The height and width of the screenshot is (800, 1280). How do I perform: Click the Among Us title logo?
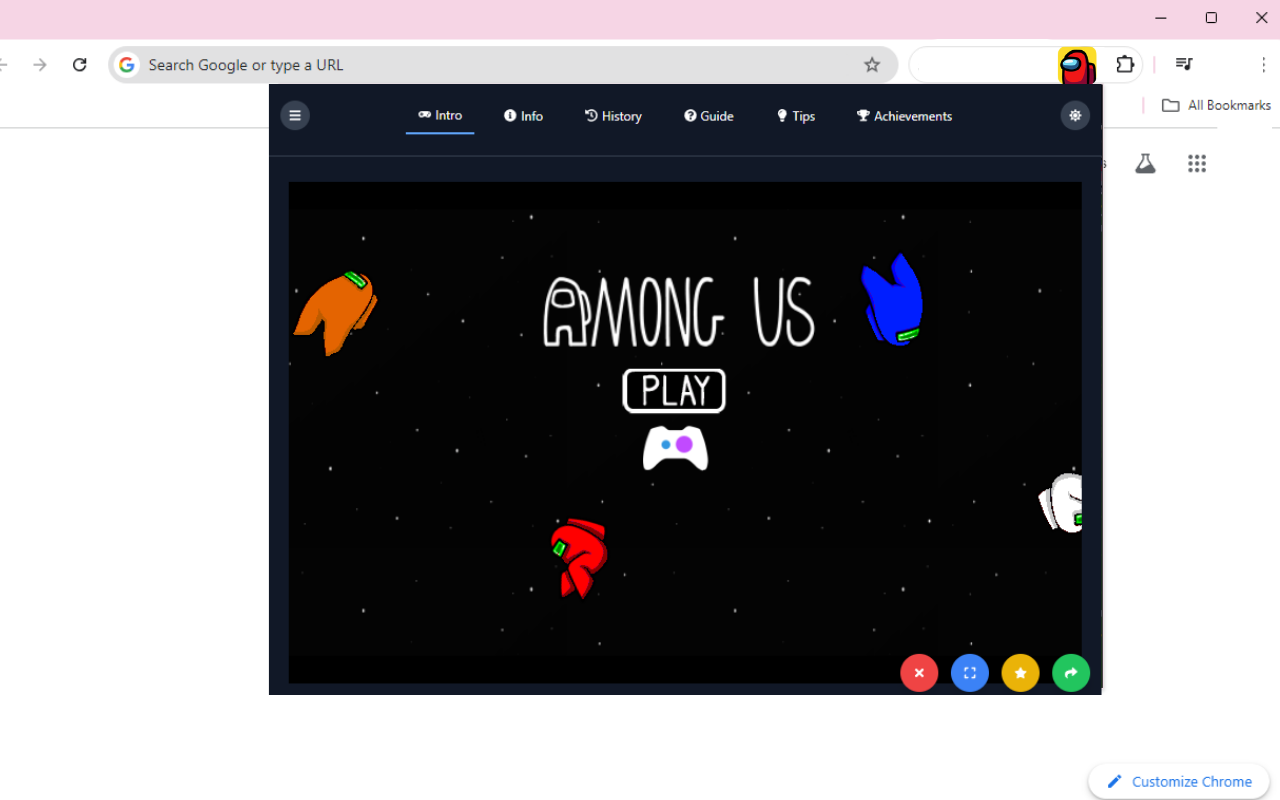tap(679, 312)
